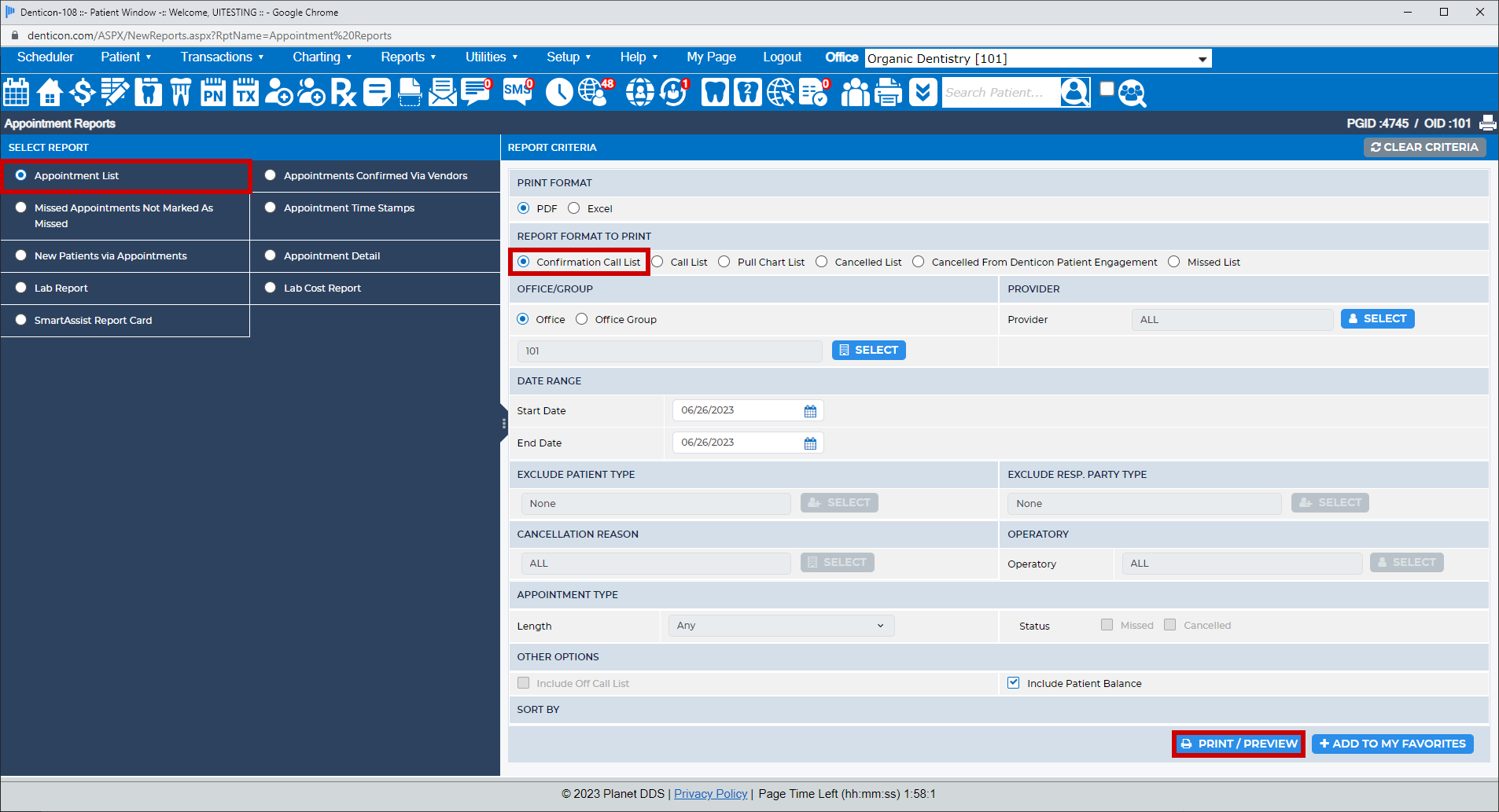Click Logout in the menu bar

(x=782, y=57)
